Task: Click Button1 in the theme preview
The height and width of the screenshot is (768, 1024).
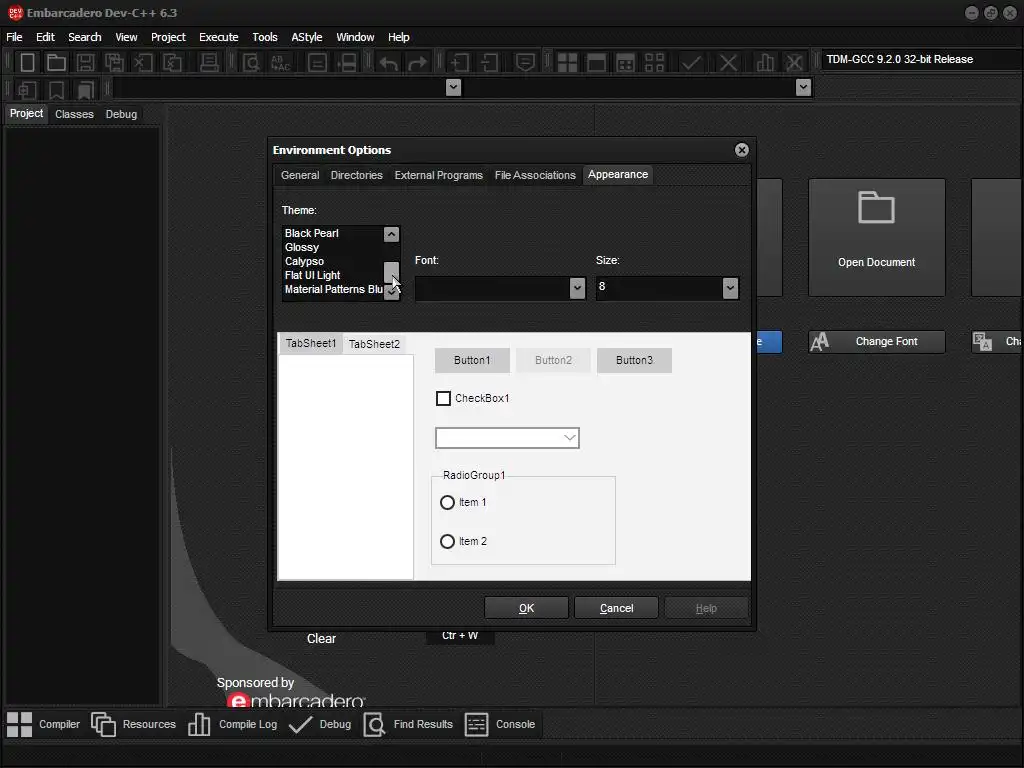Action: 472,360
